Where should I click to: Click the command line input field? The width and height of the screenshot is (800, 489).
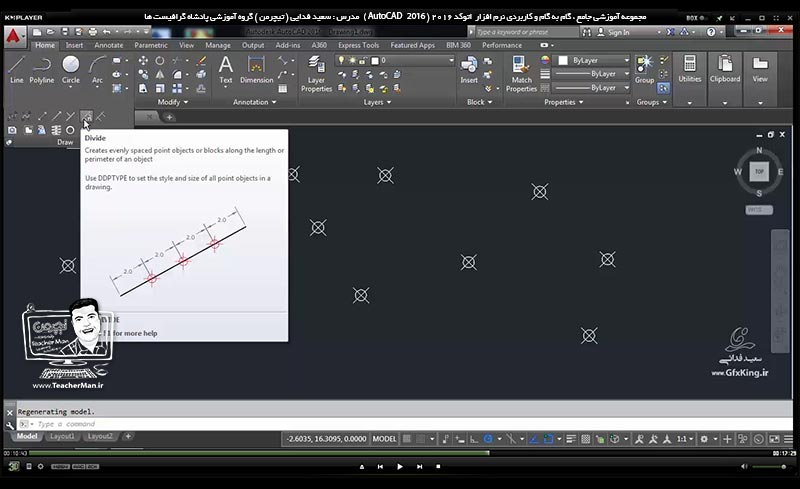click(405, 424)
